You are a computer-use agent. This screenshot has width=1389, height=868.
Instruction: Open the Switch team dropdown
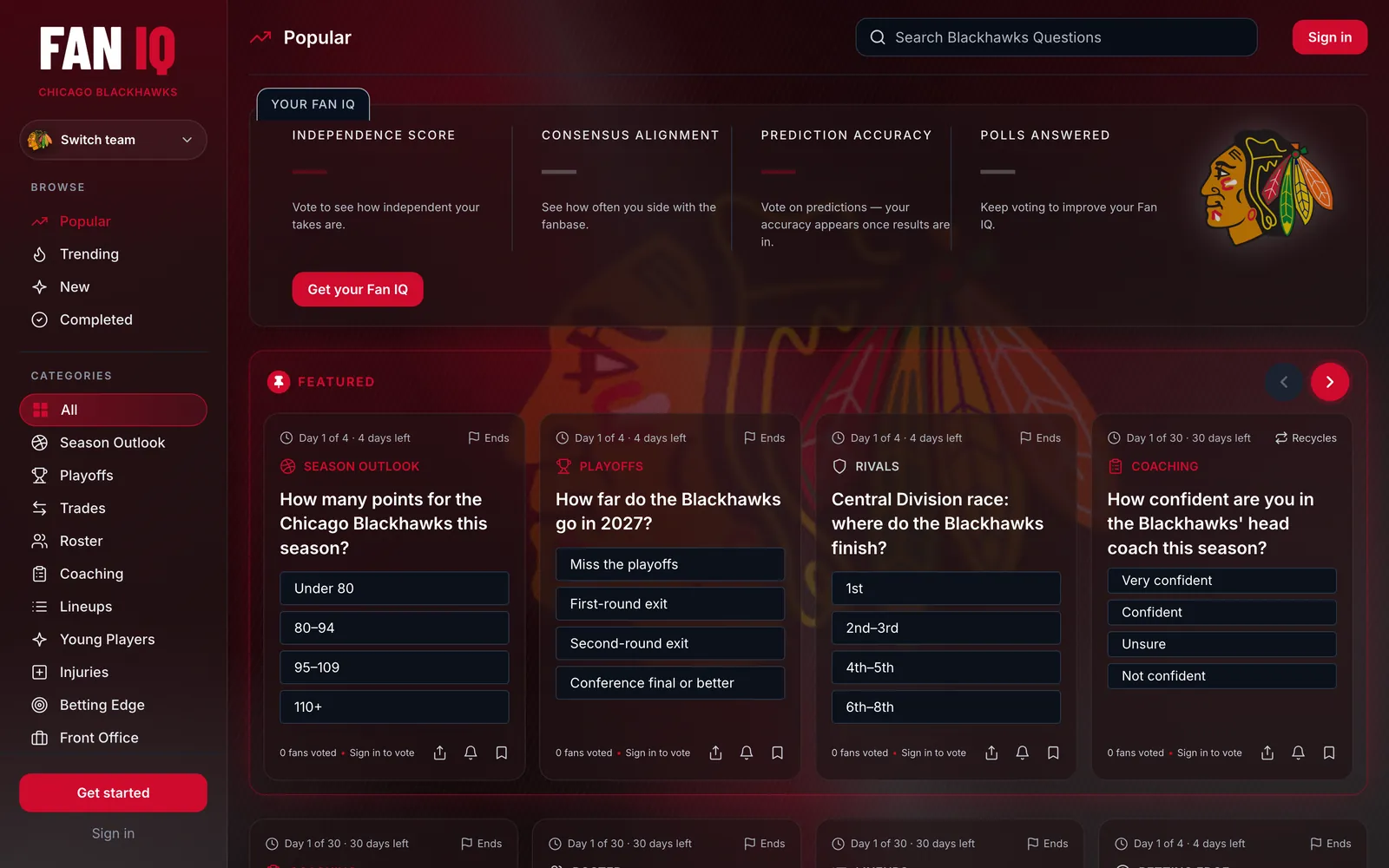tap(113, 140)
